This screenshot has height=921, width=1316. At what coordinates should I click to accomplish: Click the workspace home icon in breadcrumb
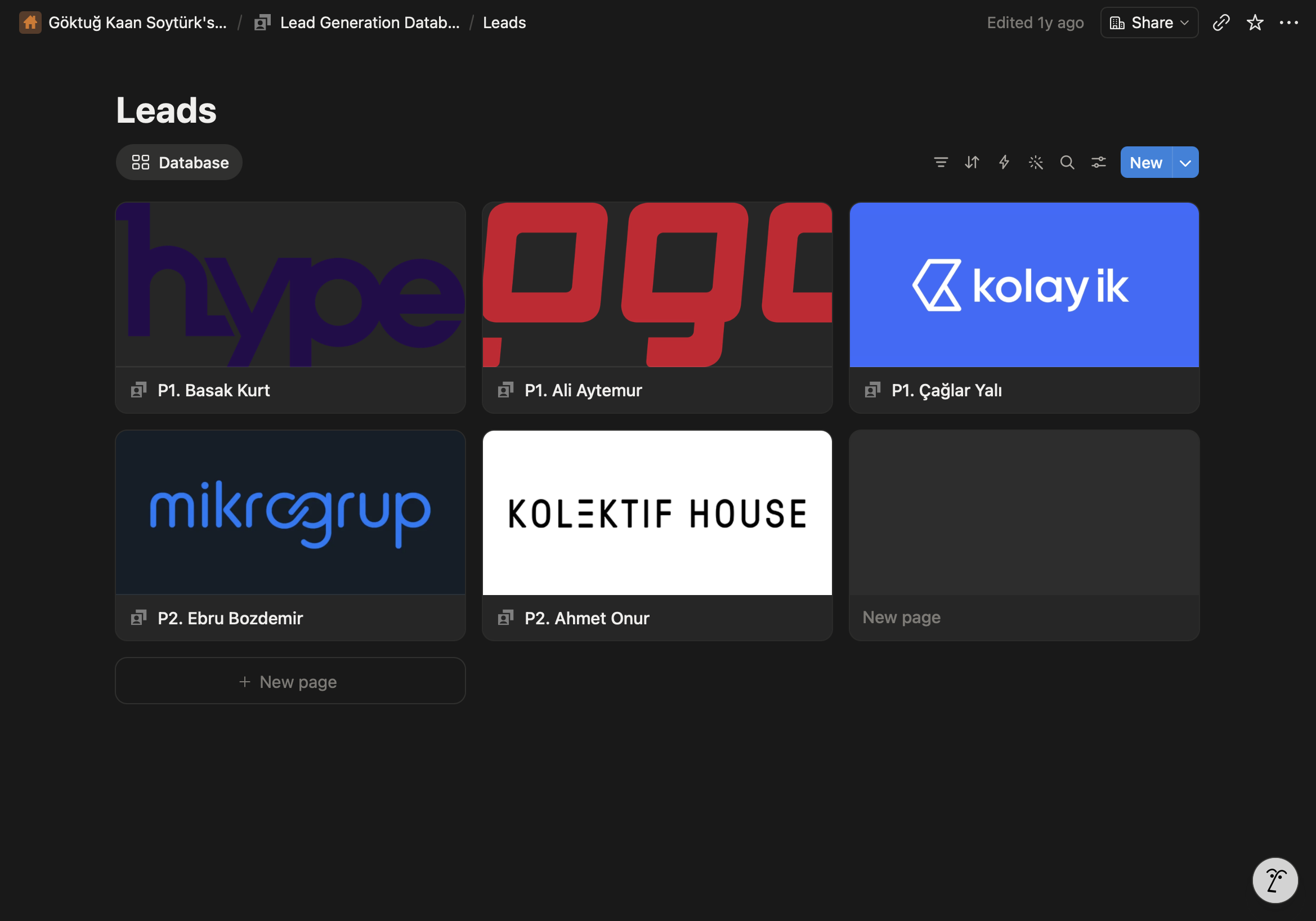point(30,23)
